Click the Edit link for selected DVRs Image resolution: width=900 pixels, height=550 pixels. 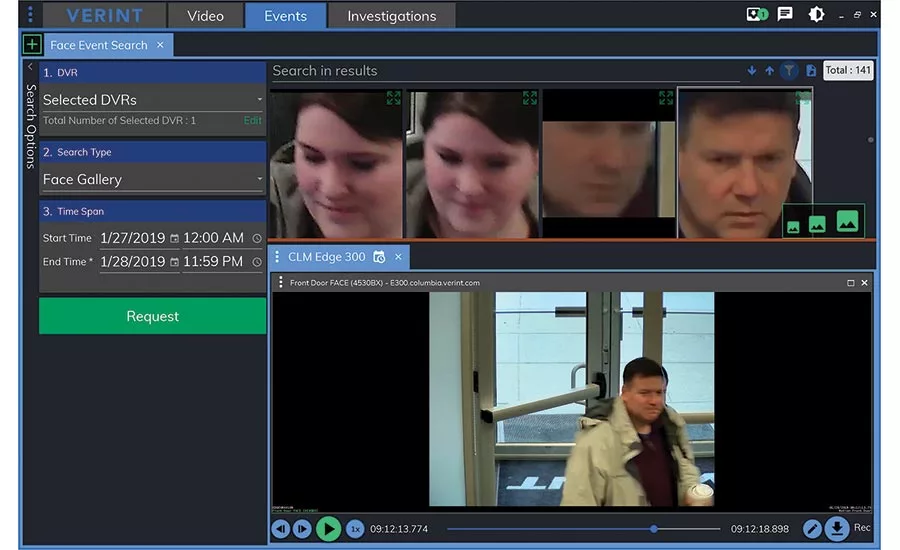click(253, 121)
